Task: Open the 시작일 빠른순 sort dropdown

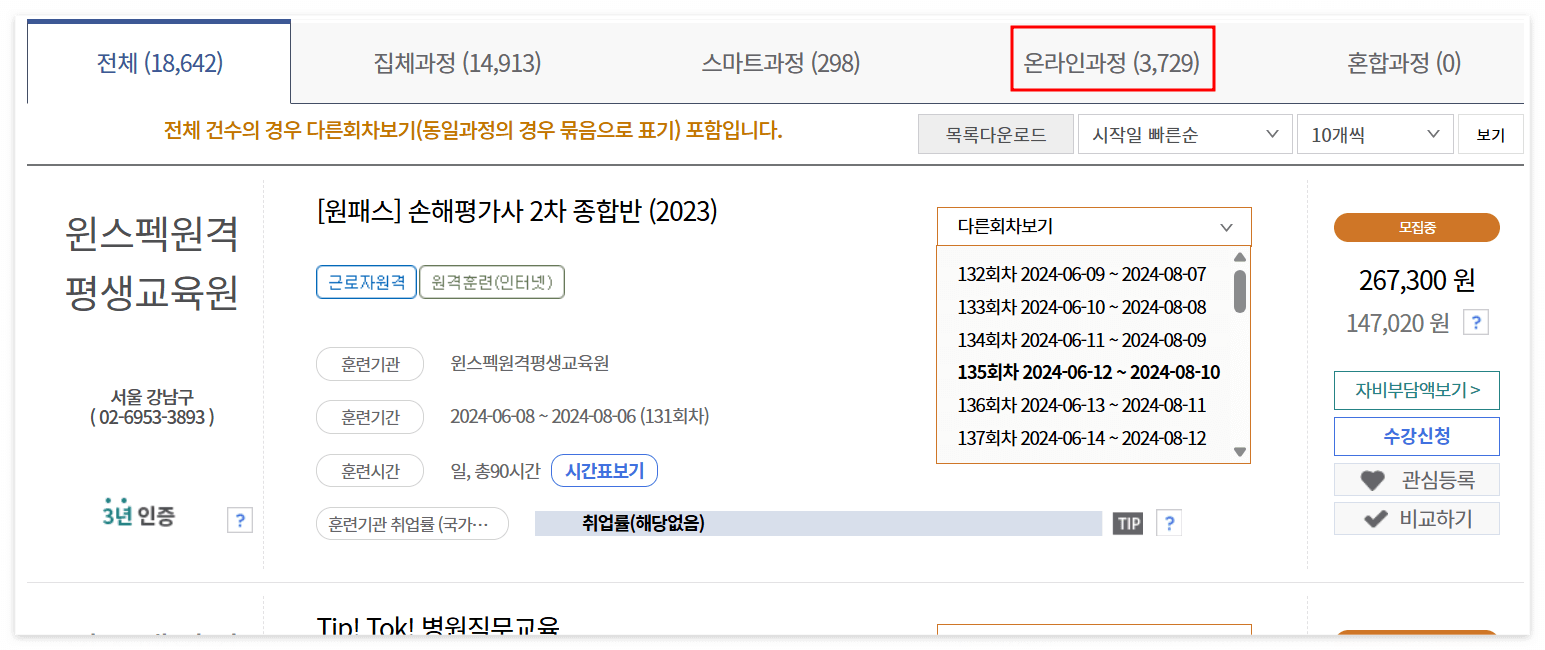Action: [x=1184, y=133]
